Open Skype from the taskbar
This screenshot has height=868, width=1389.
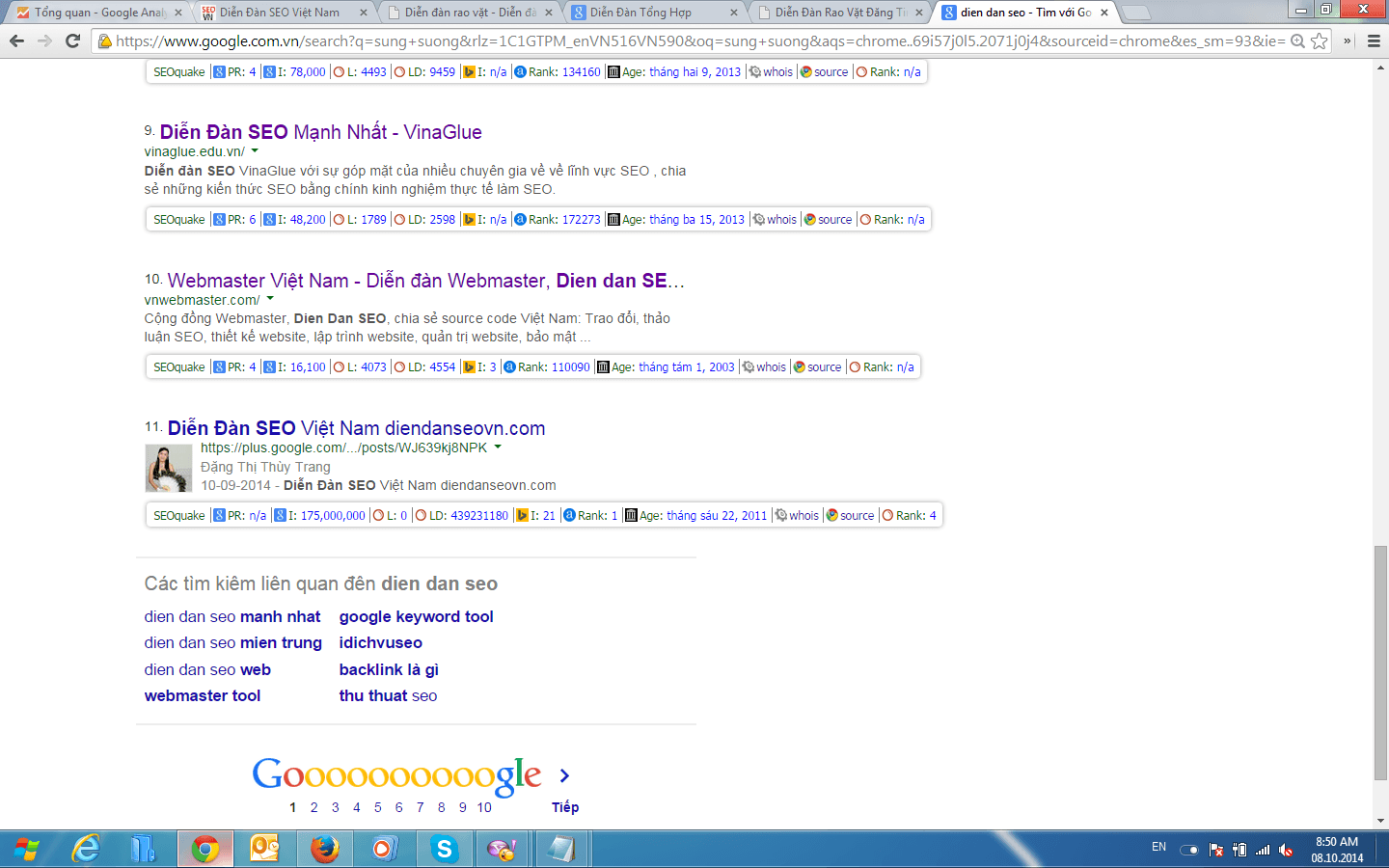click(444, 850)
